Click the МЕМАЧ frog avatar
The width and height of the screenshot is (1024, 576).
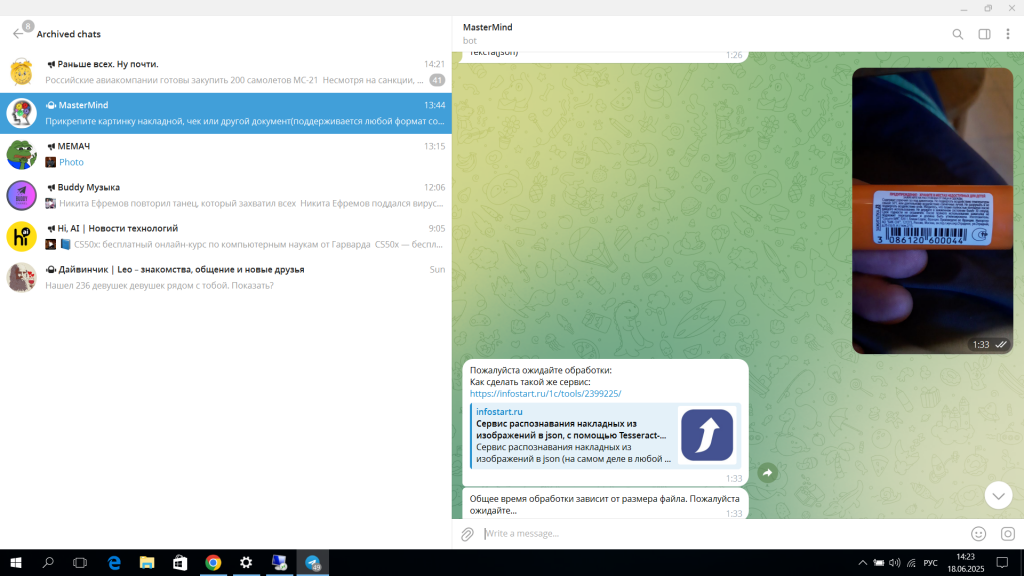click(22, 154)
